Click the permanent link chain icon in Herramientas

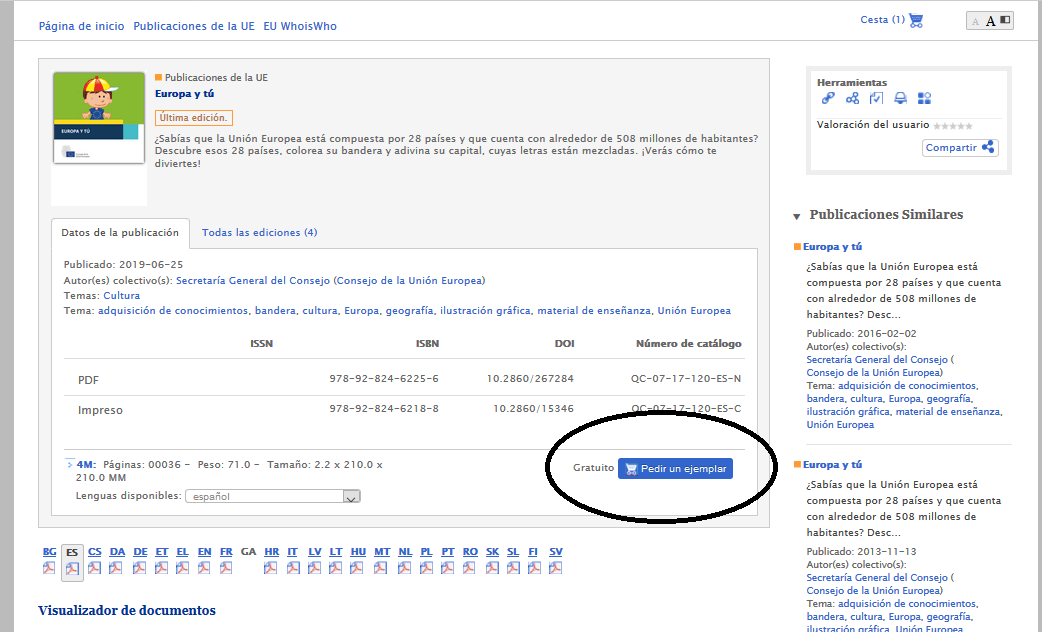point(828,98)
